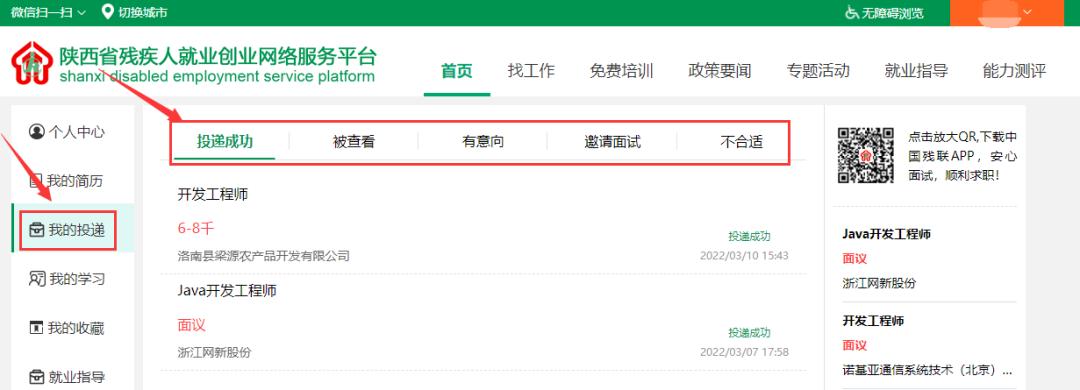
Task: Go to the 首页 nav item
Action: coord(457,70)
